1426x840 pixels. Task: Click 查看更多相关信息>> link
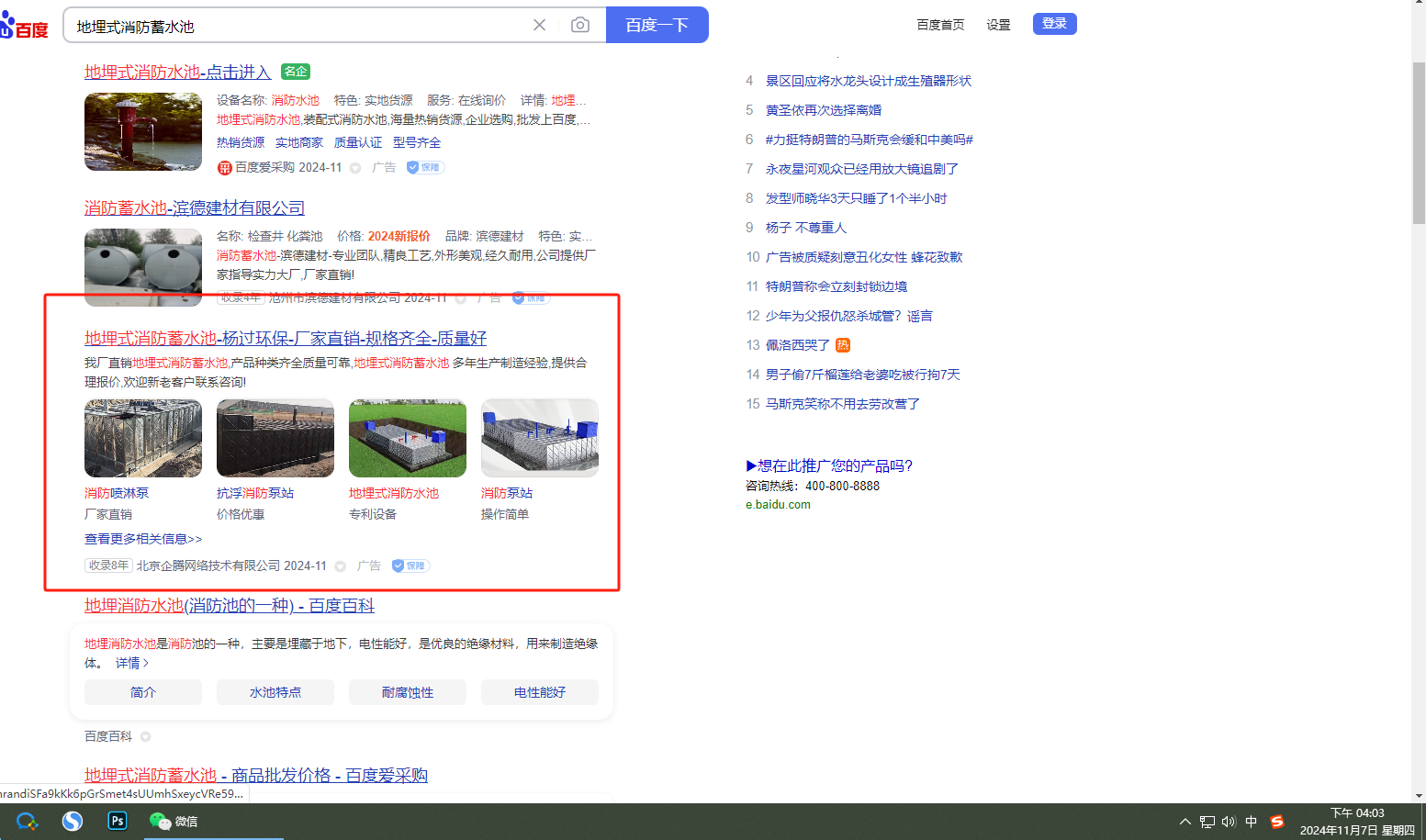(143, 539)
